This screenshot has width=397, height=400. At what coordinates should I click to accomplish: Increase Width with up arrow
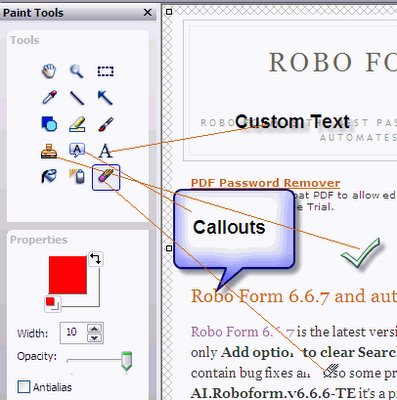95,329
